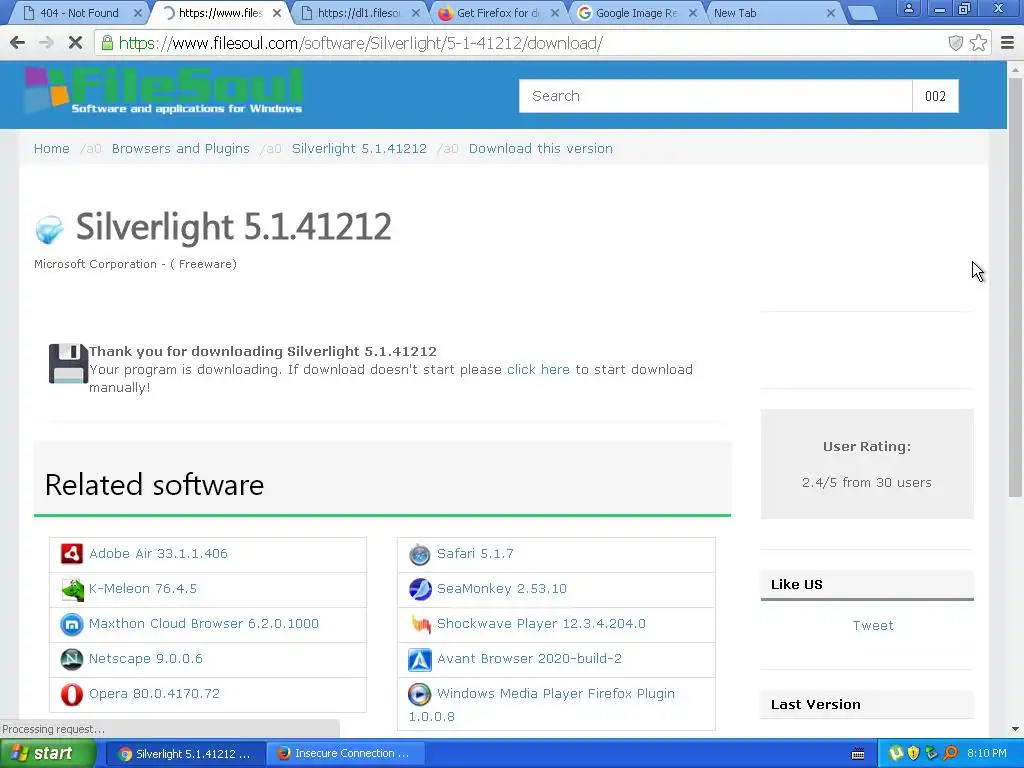
Task: Click the 'Microsoft Corporation - ( Freeware)' text
Action: [x=135, y=264]
